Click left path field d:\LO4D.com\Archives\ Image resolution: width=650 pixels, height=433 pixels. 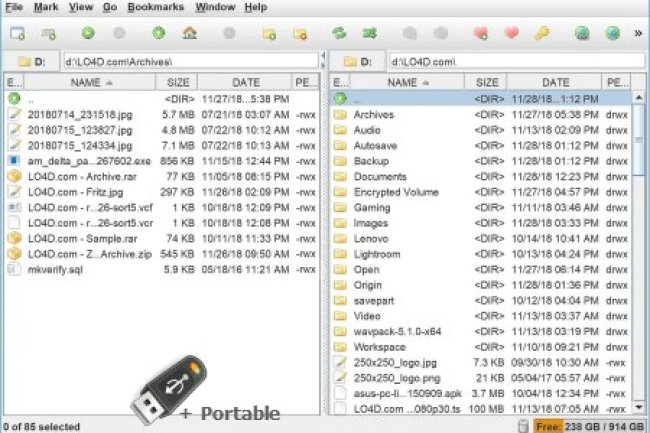(x=191, y=62)
